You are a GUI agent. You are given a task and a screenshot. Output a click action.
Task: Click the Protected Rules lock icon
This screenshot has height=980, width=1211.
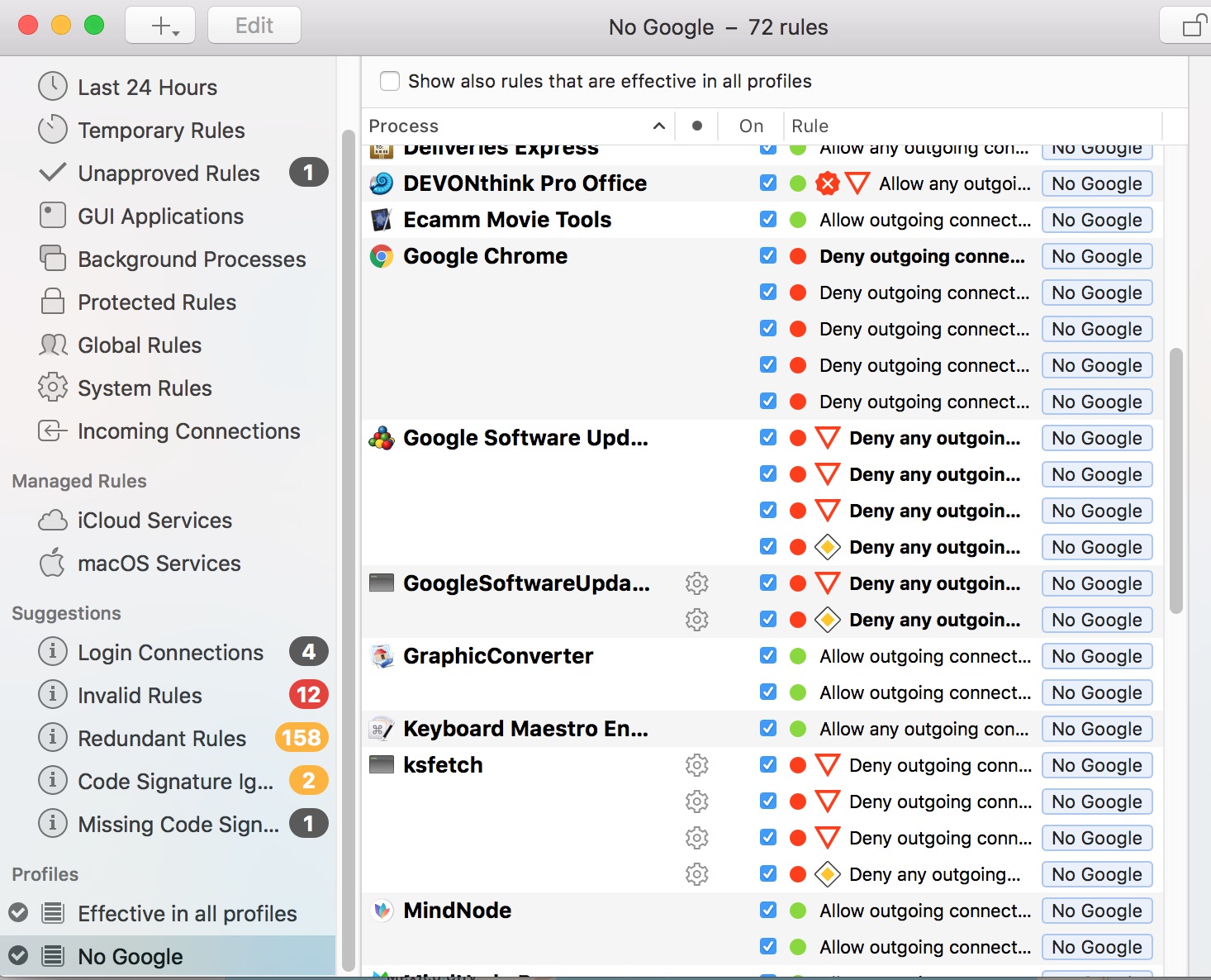53,301
